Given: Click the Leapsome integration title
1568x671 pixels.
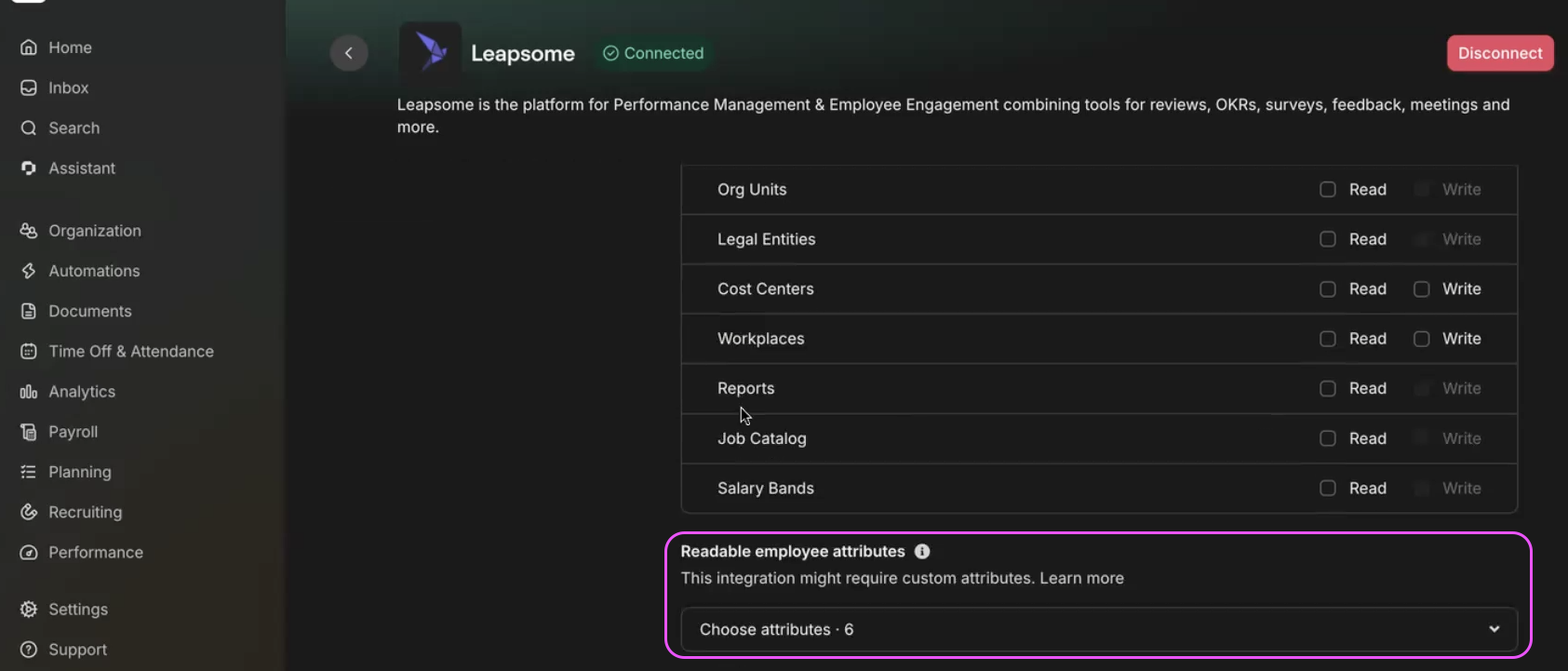Looking at the screenshot, I should (x=523, y=54).
